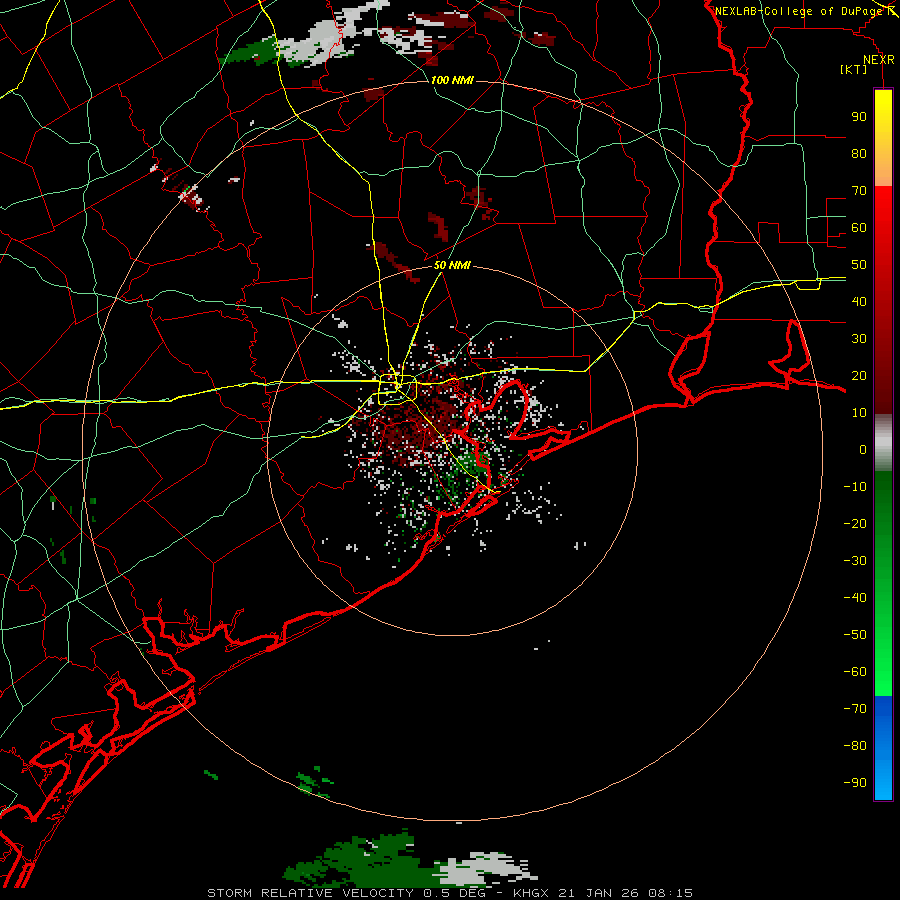Click the '08:15' timestamp text
This screenshot has width=900, height=900.
pos(670,893)
